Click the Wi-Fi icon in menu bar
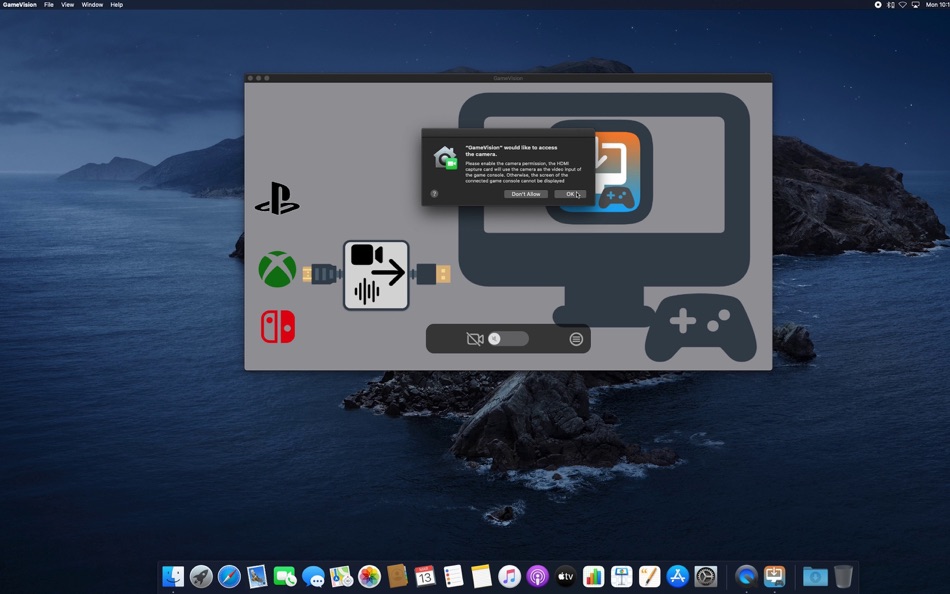 click(903, 4)
